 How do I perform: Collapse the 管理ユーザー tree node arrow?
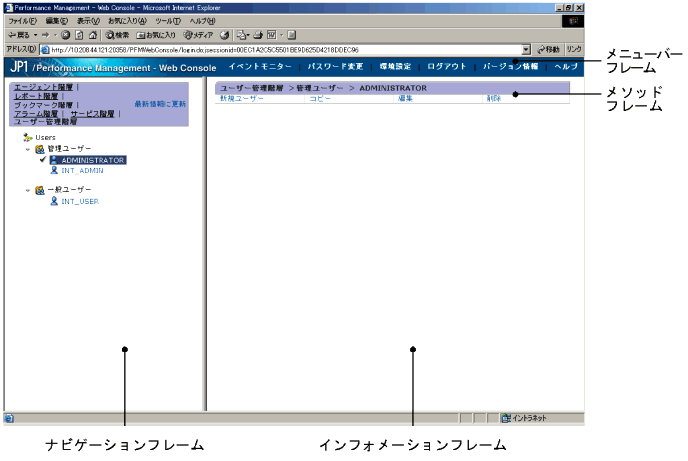(28, 150)
